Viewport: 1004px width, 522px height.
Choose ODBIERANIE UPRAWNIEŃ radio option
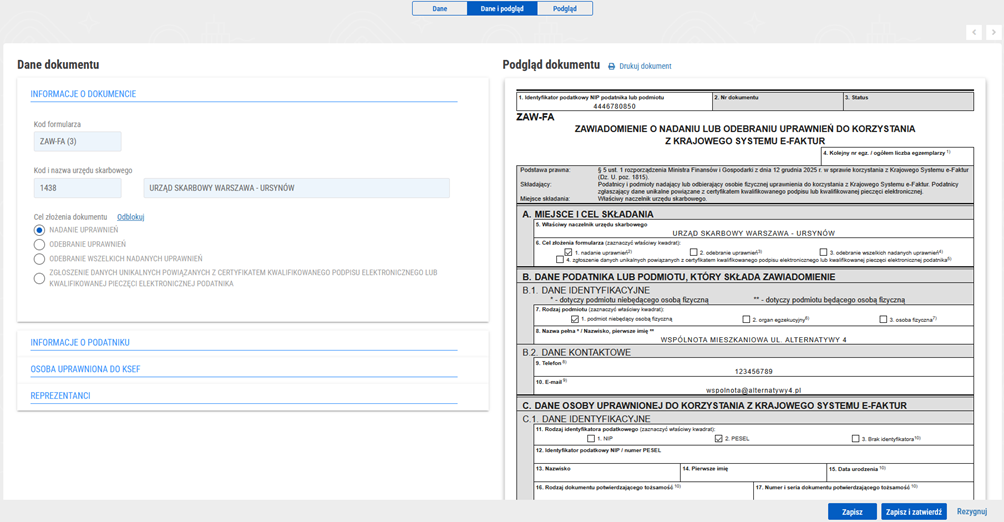(x=40, y=244)
